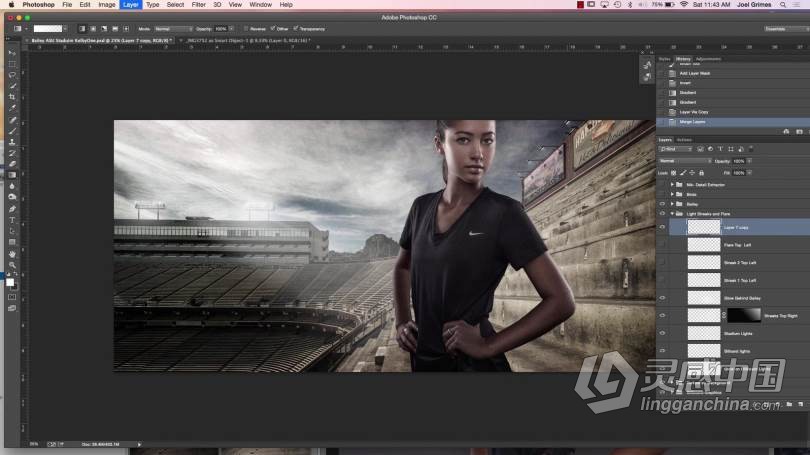Hide the Light Streaks and Flare group
Screen dimensions: 810x455
tap(662, 214)
